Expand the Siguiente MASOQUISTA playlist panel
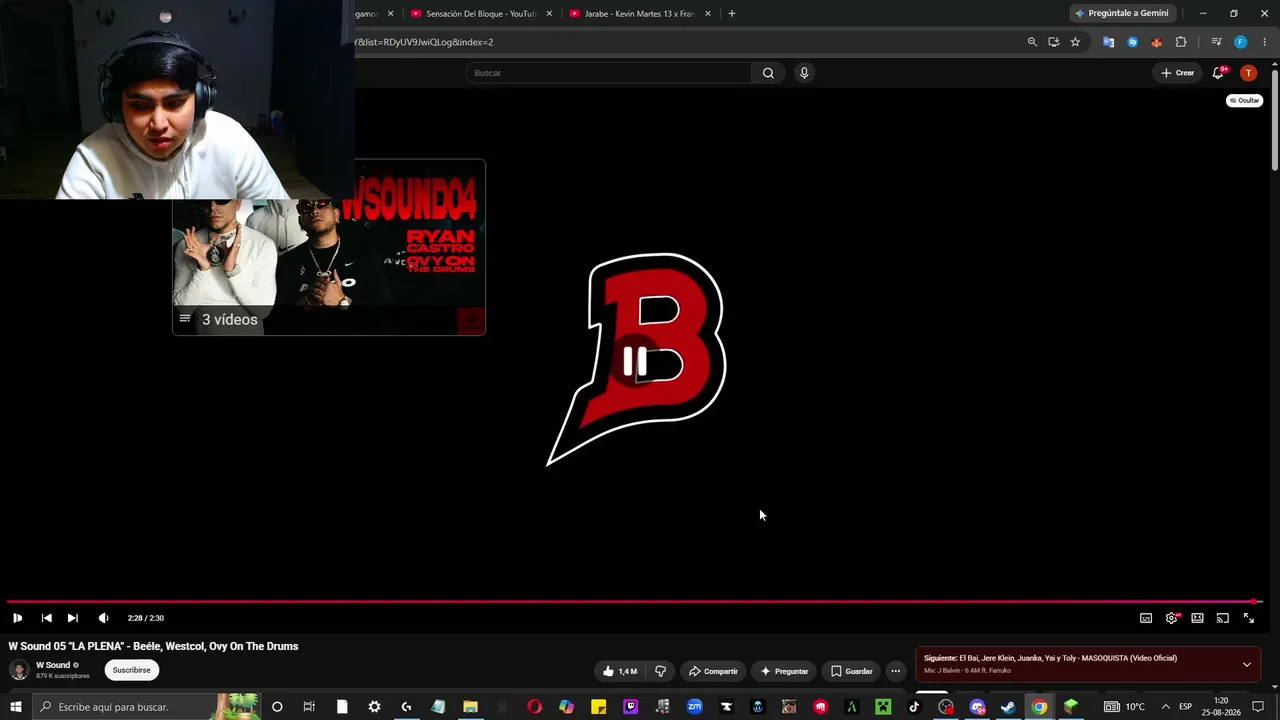Image resolution: width=1280 pixels, height=720 pixels. pyautogui.click(x=1247, y=664)
